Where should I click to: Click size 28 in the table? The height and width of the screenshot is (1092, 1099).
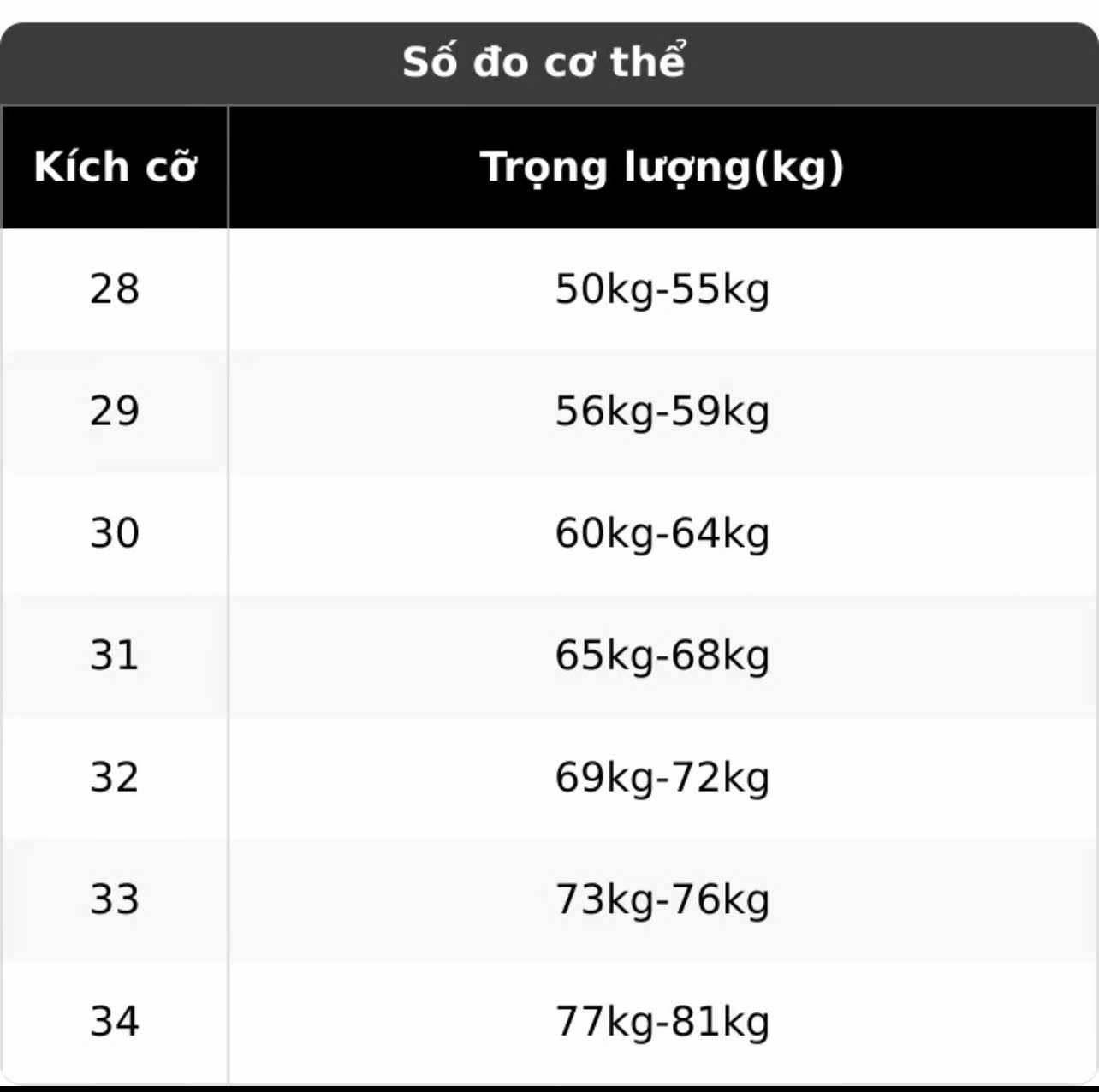tap(115, 289)
